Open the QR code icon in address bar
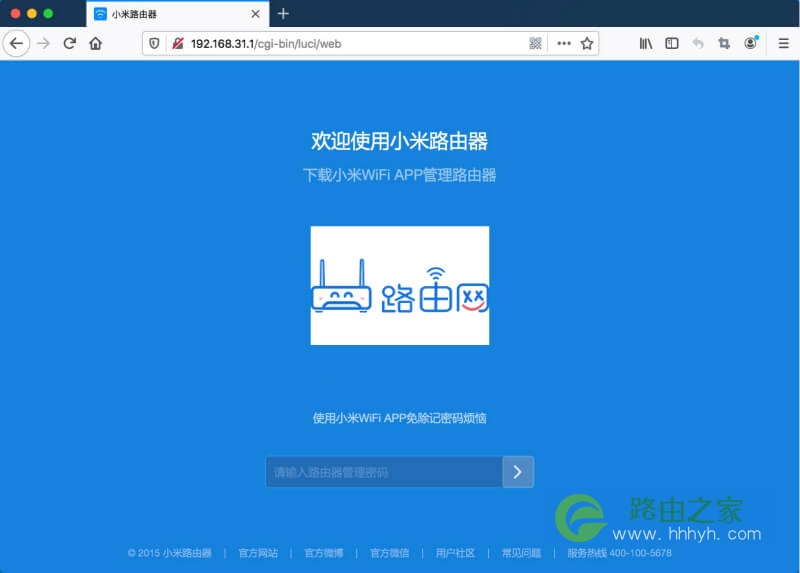 tap(535, 43)
